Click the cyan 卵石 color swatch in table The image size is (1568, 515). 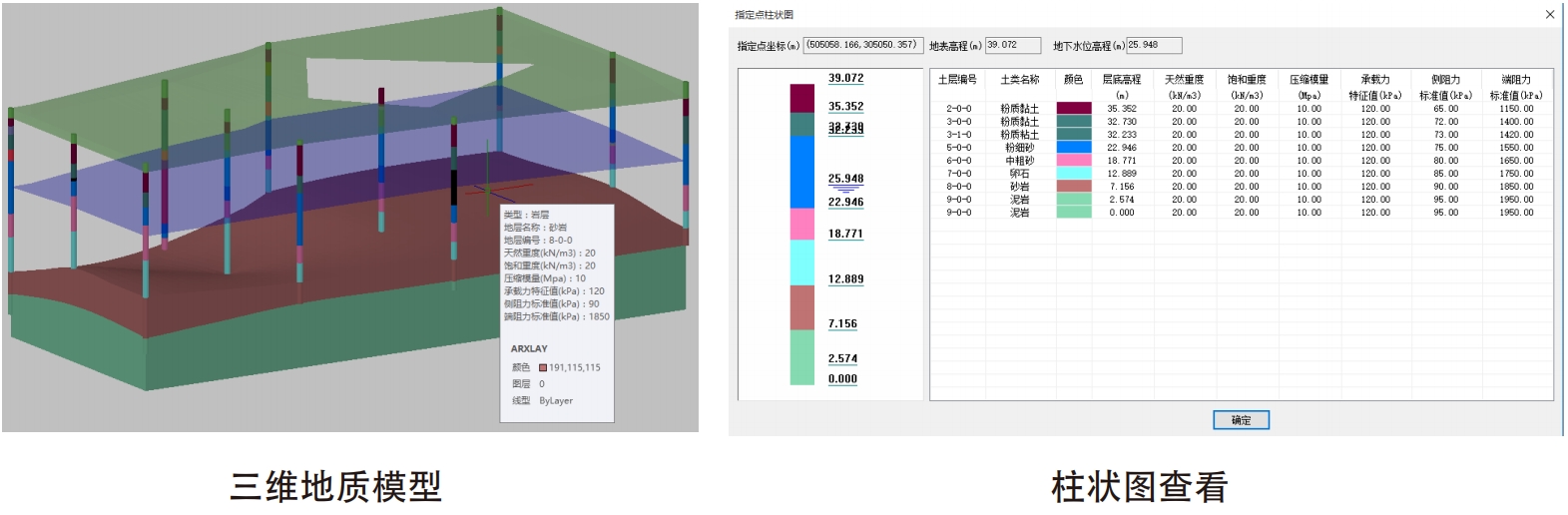coord(1074,173)
